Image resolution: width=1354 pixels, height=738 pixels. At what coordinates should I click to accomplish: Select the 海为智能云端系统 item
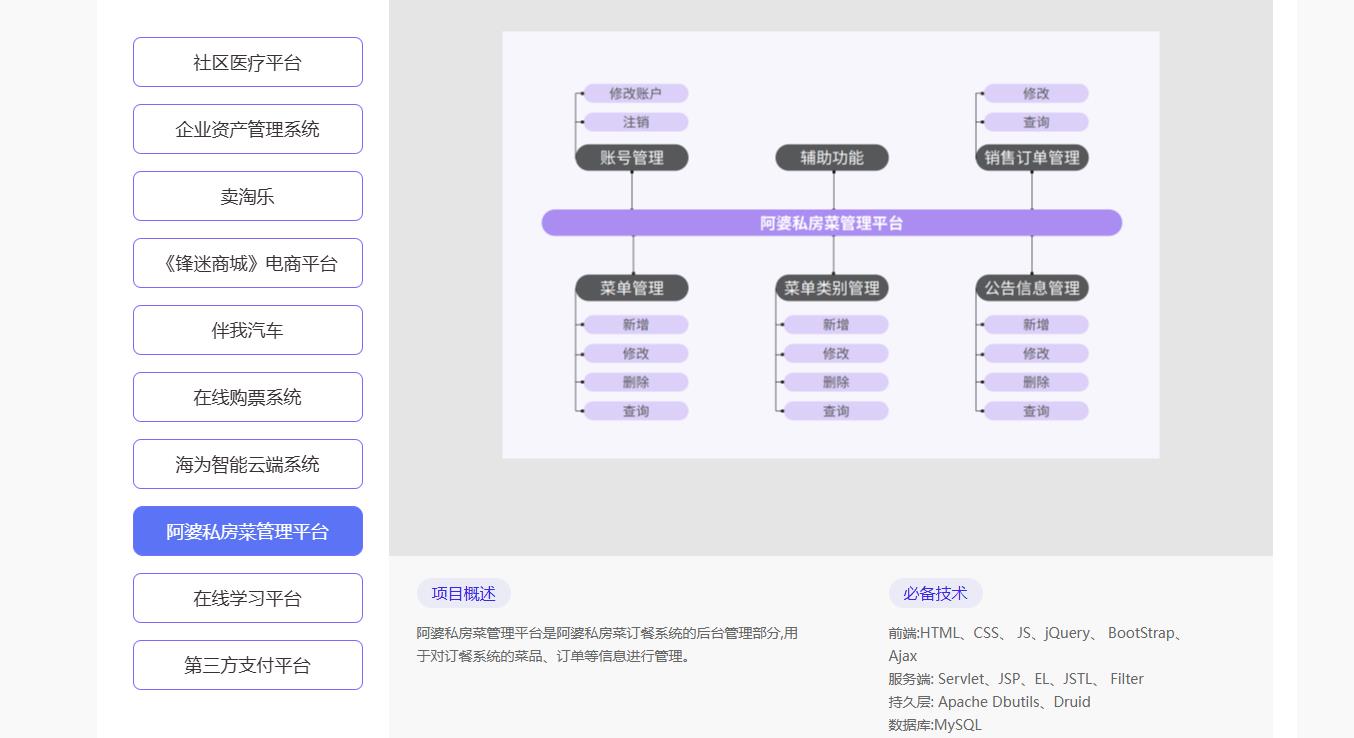click(x=247, y=464)
